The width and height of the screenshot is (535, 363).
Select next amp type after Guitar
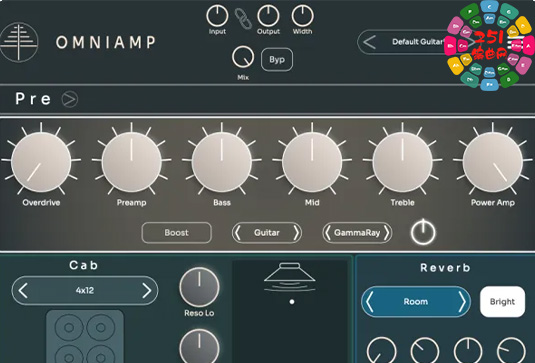[x=296, y=233]
